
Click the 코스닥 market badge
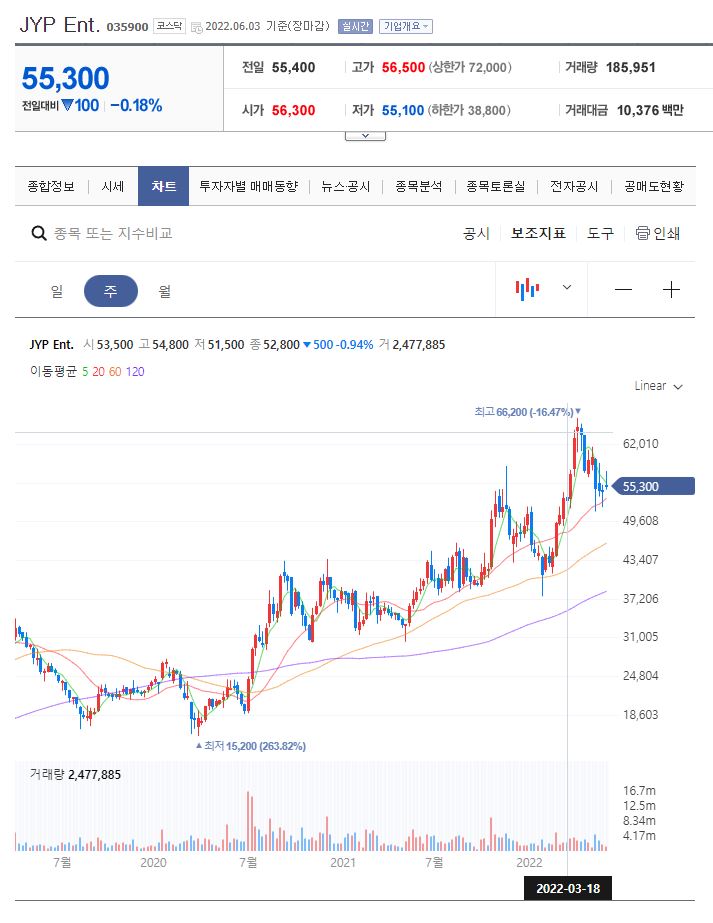169,26
